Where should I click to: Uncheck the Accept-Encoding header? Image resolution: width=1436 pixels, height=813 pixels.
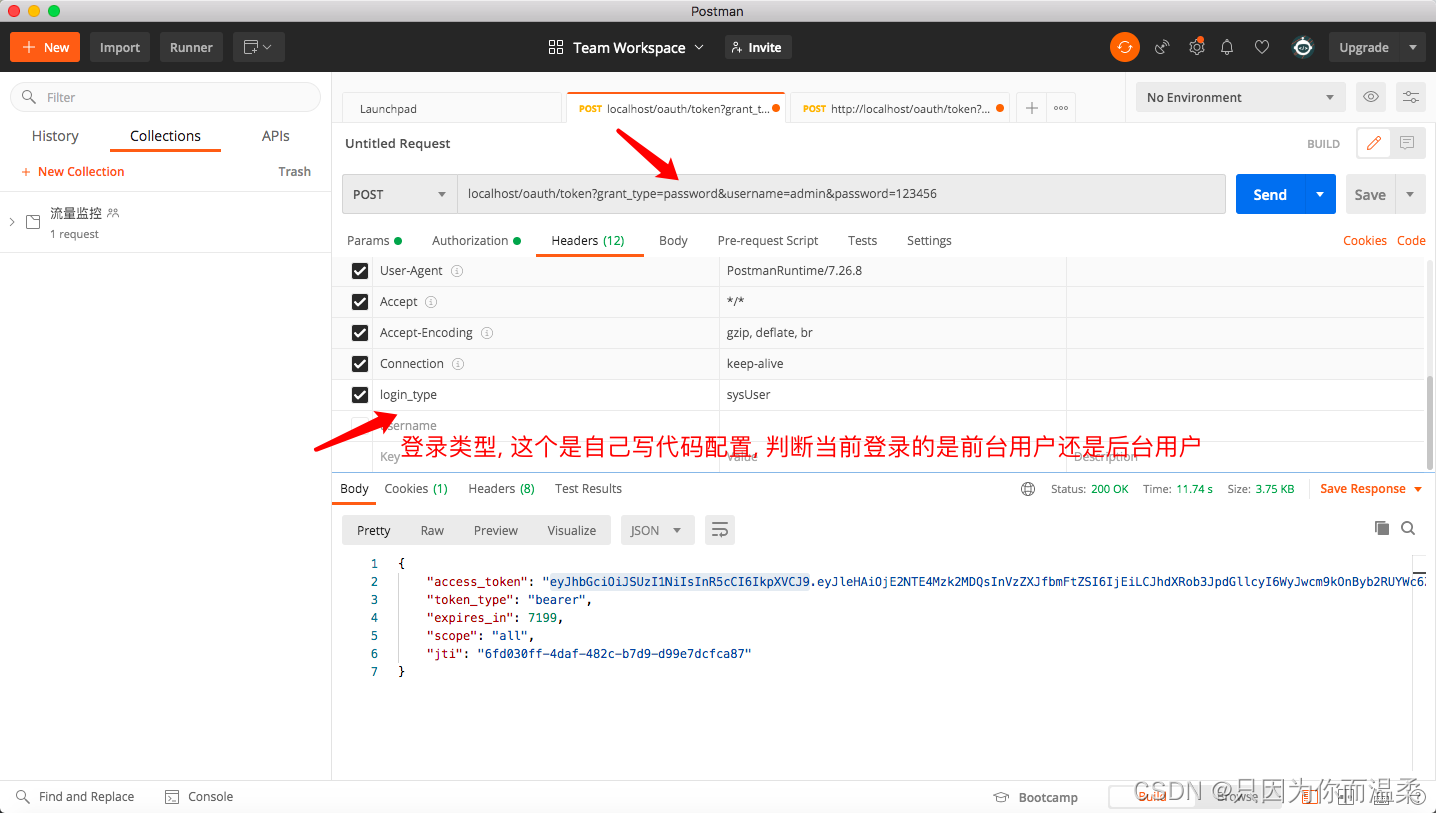point(360,333)
